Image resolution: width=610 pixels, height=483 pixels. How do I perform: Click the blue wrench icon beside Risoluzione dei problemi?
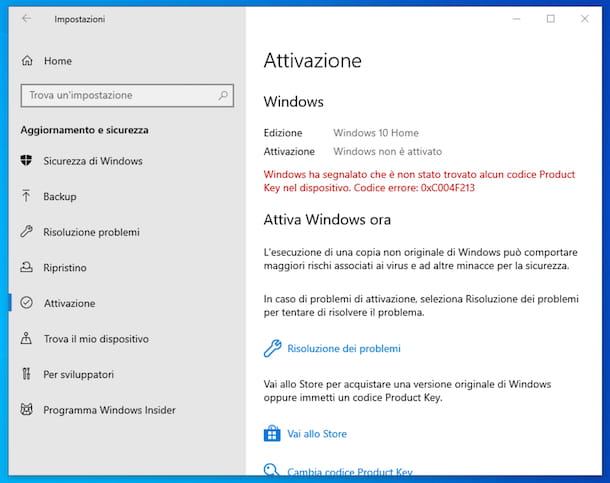(272, 348)
